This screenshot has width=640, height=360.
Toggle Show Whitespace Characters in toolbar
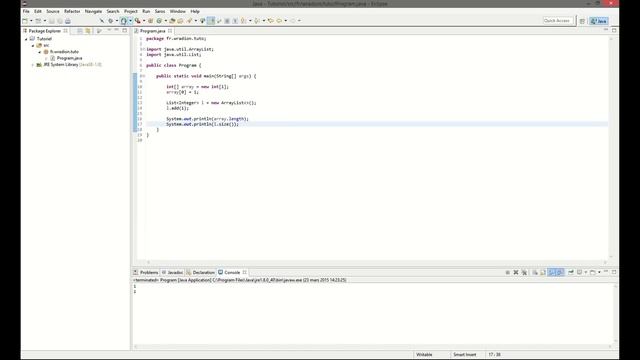point(235,21)
